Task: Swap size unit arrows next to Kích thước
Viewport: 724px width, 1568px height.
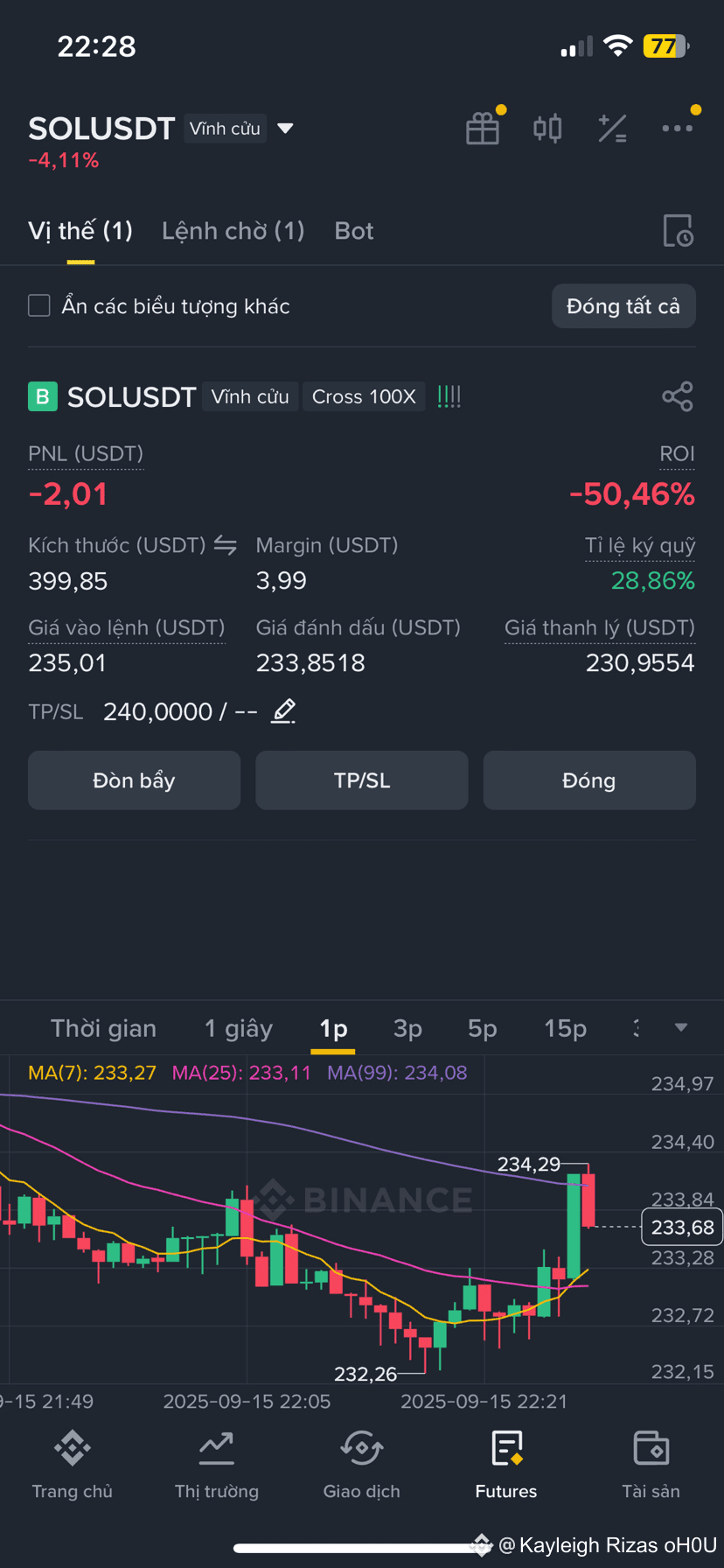Action: [226, 545]
